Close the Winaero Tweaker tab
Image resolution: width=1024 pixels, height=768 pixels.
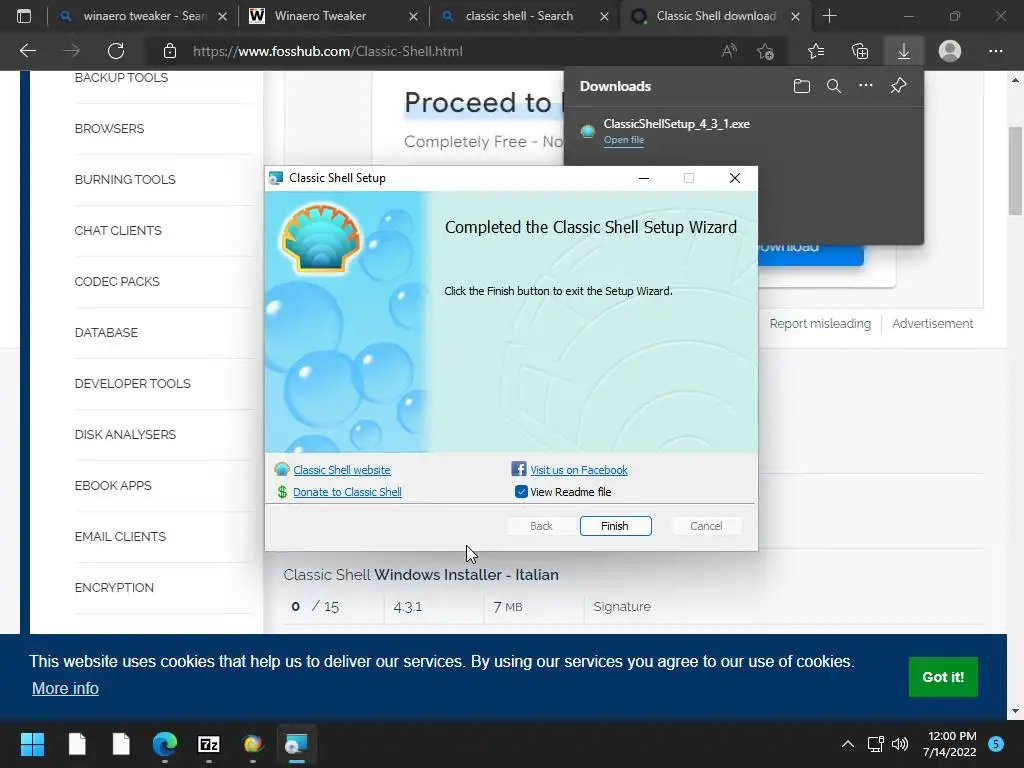[413, 16]
